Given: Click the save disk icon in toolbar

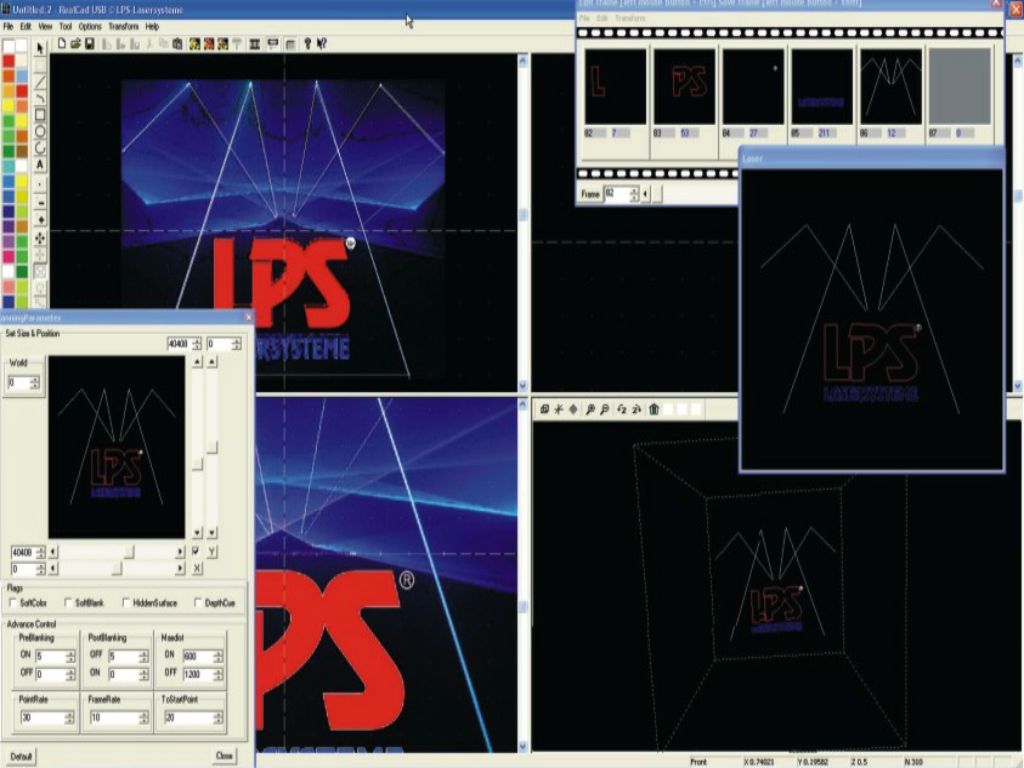Looking at the screenshot, I should [90, 44].
